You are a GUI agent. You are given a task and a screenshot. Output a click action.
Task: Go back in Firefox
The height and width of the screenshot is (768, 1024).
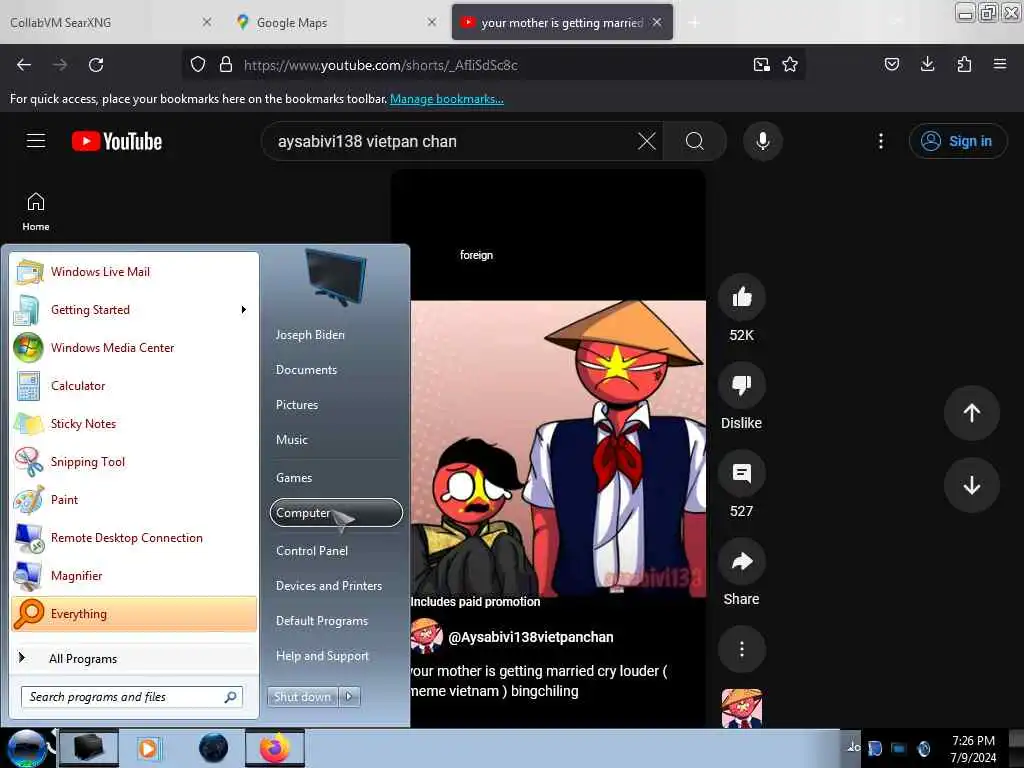(x=24, y=65)
